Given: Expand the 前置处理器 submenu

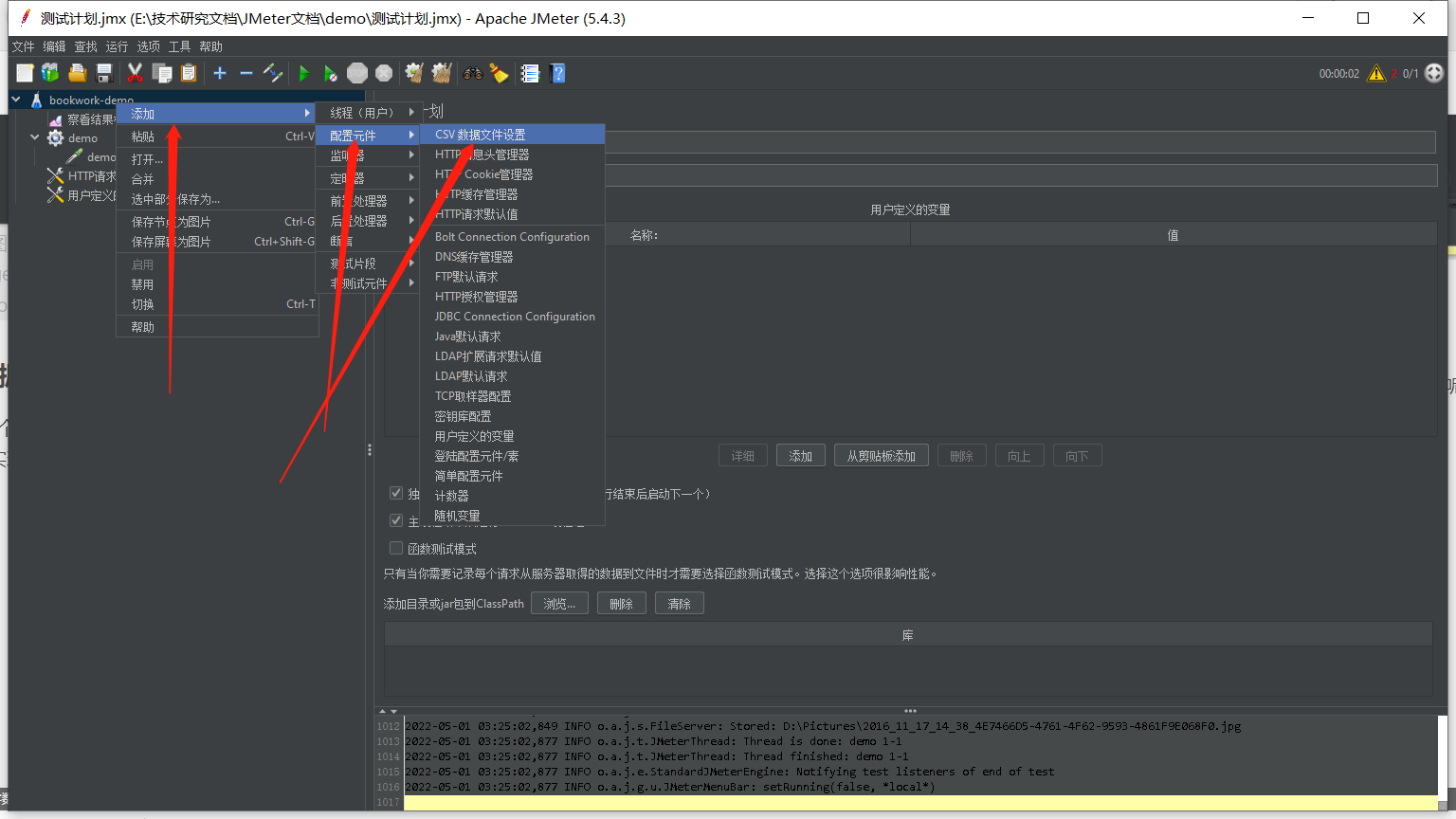Looking at the screenshot, I should [368, 201].
